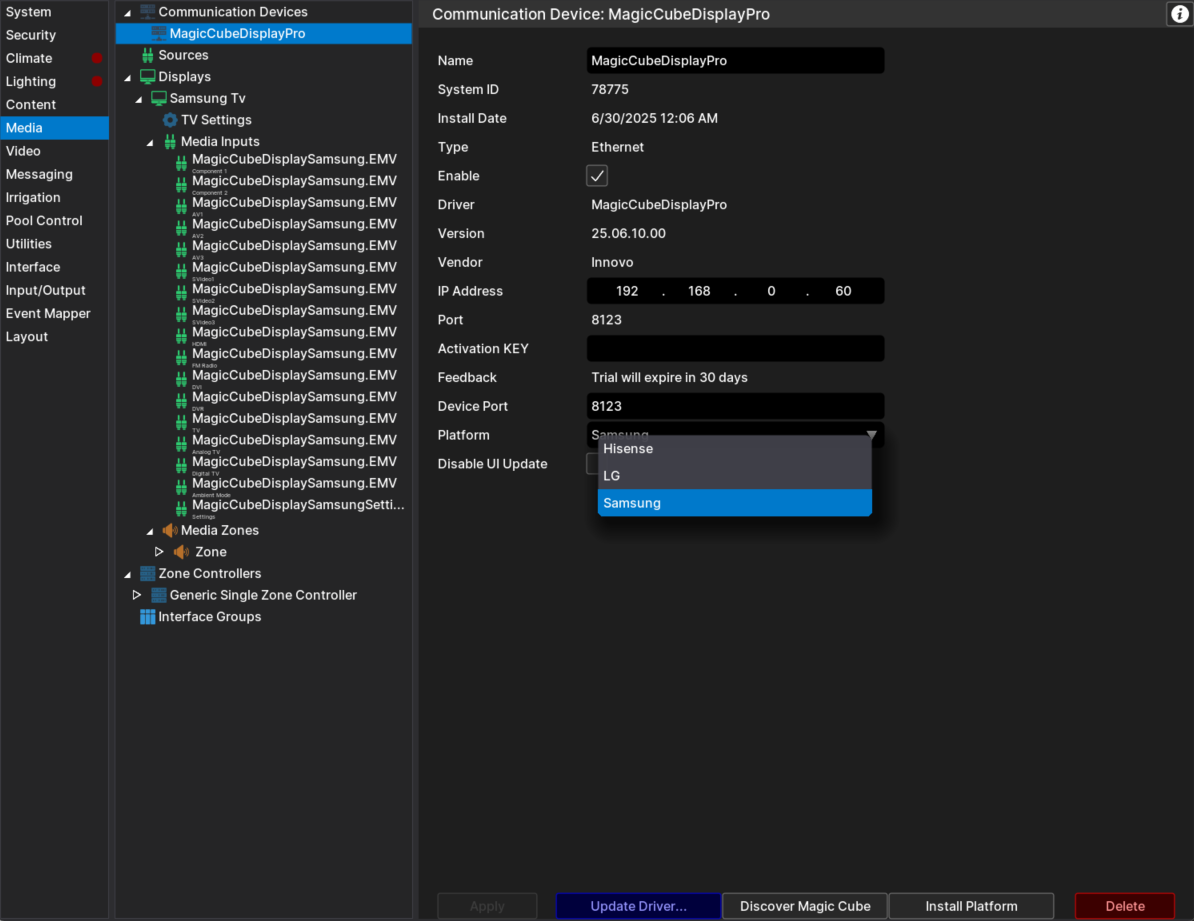
Task: Open the Pool Control section
Action: pos(55,221)
